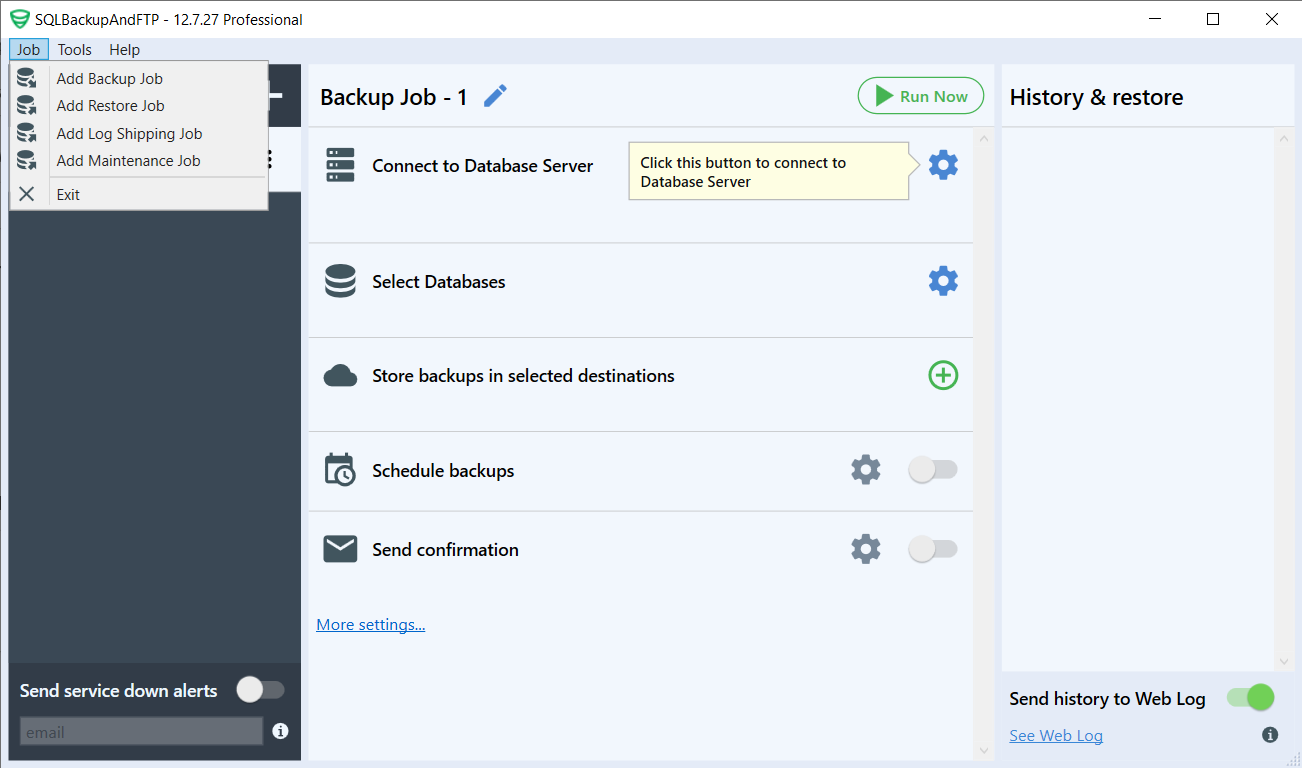Open Select Databases settings gear
Screen dimensions: 1302x768
(942, 280)
